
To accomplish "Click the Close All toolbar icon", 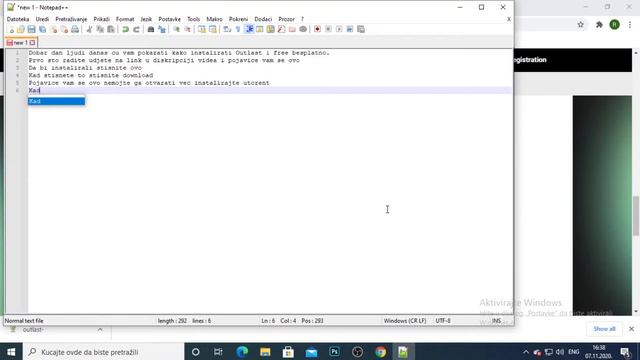I will click(64, 29).
